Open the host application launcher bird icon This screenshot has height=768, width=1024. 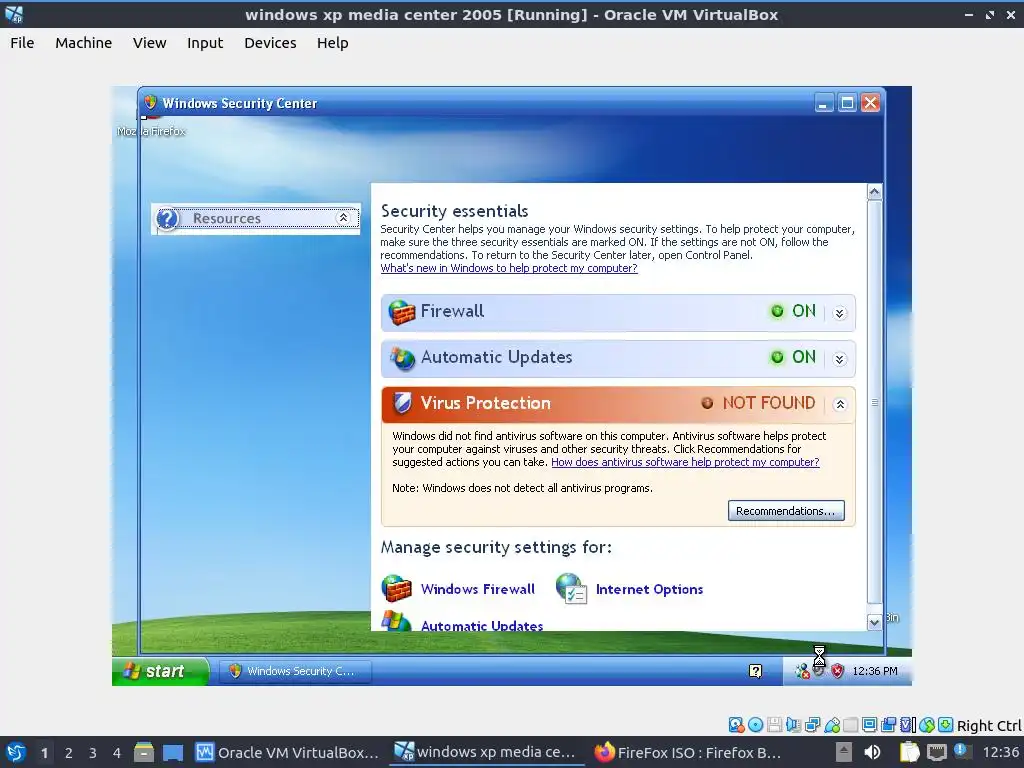click(16, 752)
